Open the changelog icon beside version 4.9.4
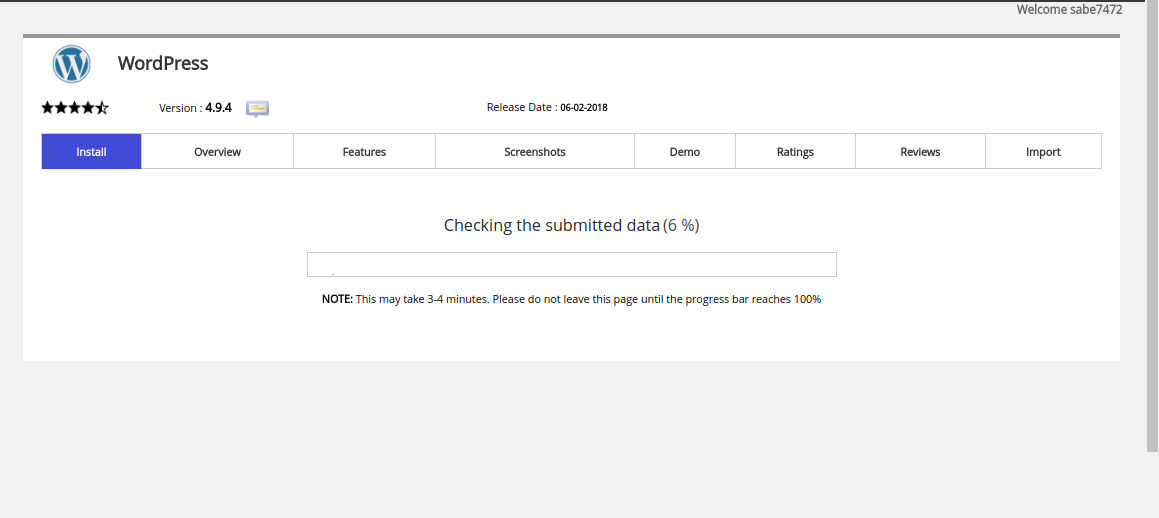The image size is (1159, 518). point(258,108)
